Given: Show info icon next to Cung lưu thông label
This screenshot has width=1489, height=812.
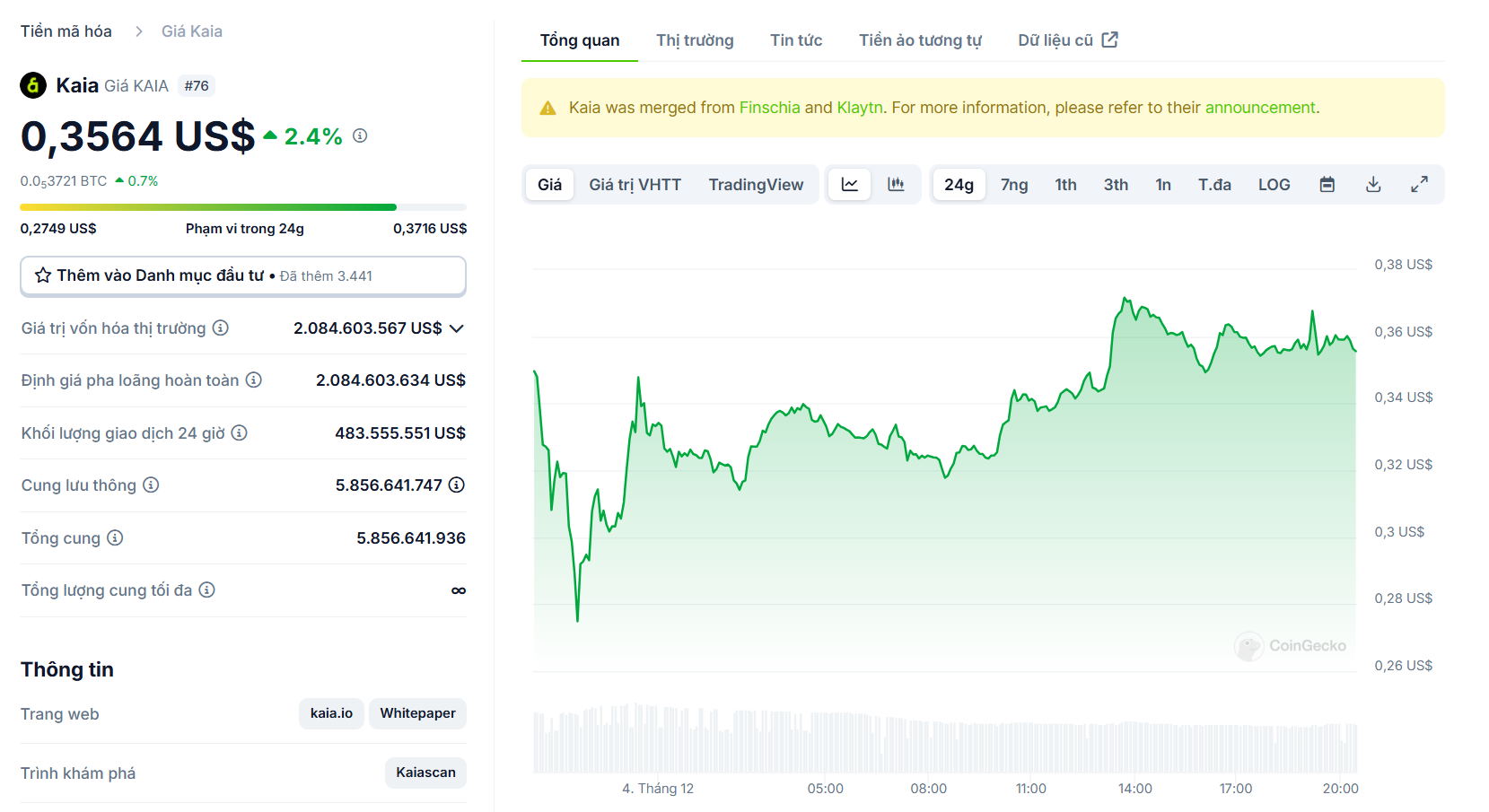Looking at the screenshot, I should tap(151, 485).
